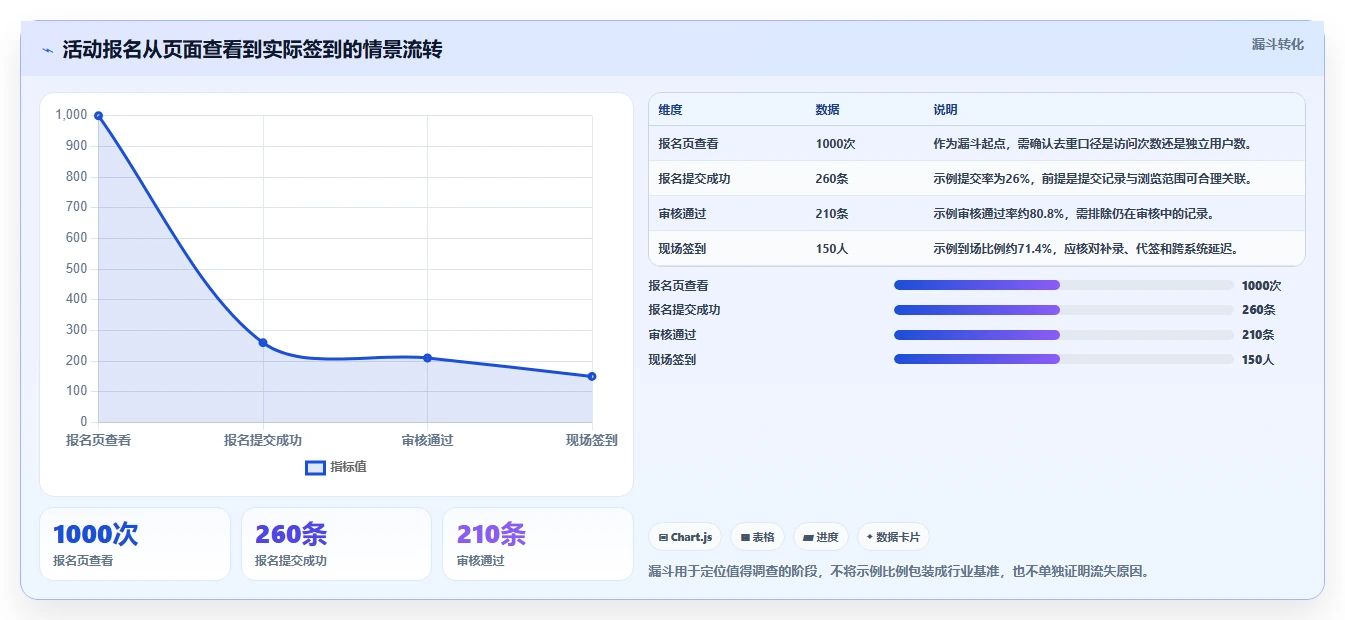Click the lightning icon beside the page title
The image size is (1345, 620).
click(x=47, y=50)
